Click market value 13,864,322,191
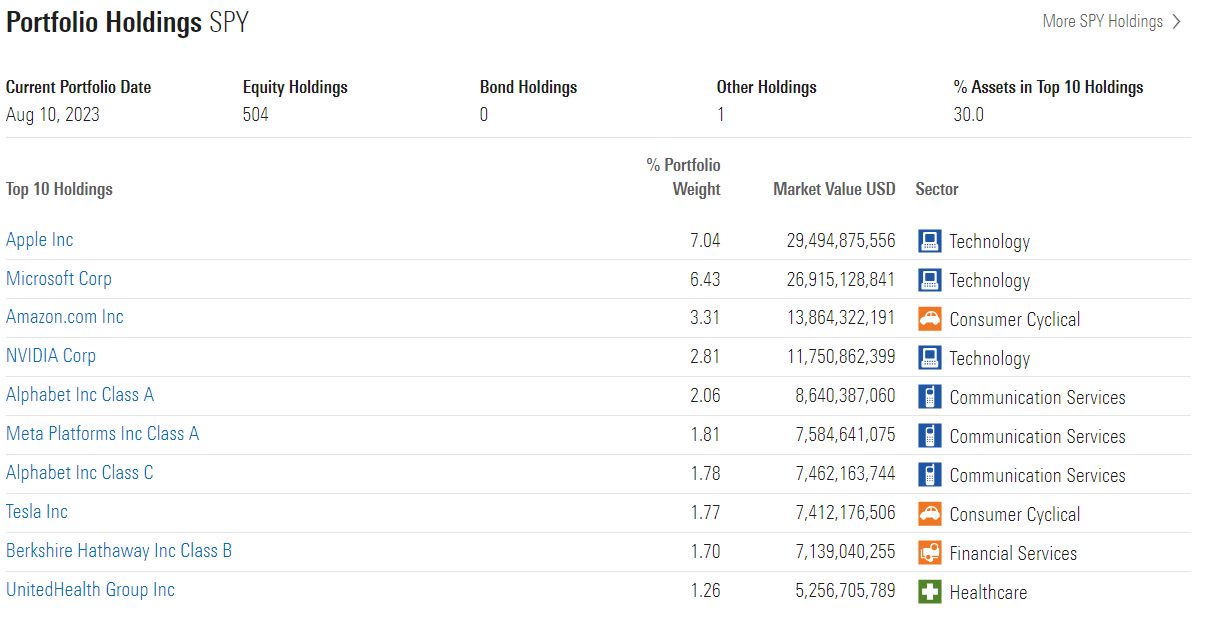The image size is (1207, 618). pos(841,317)
